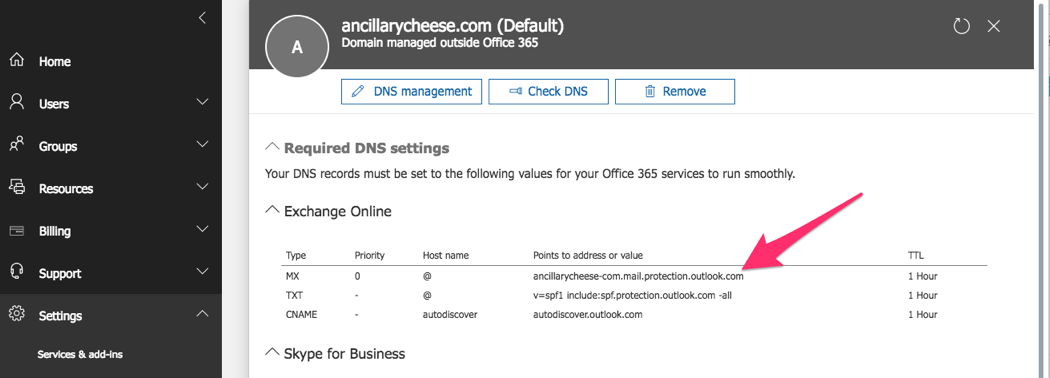Open Services & add-ins submenu item
This screenshot has width=1050, height=378.
(80, 355)
